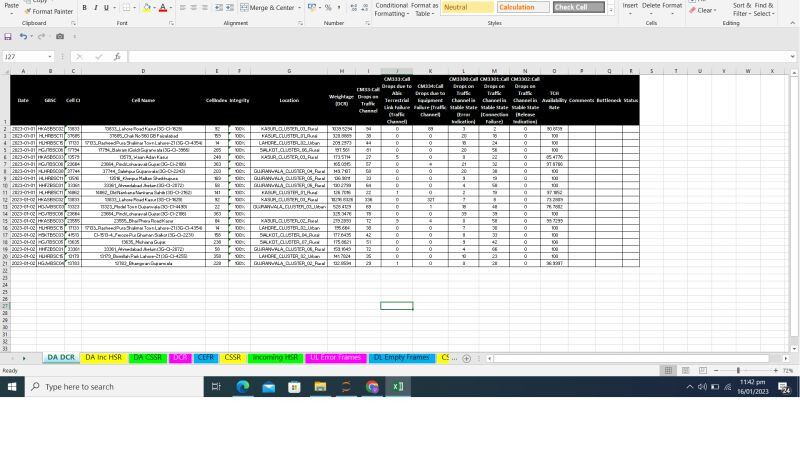This screenshot has width=800, height=450.
Task: Expand the font color dropdown arrow
Action: (170, 8)
